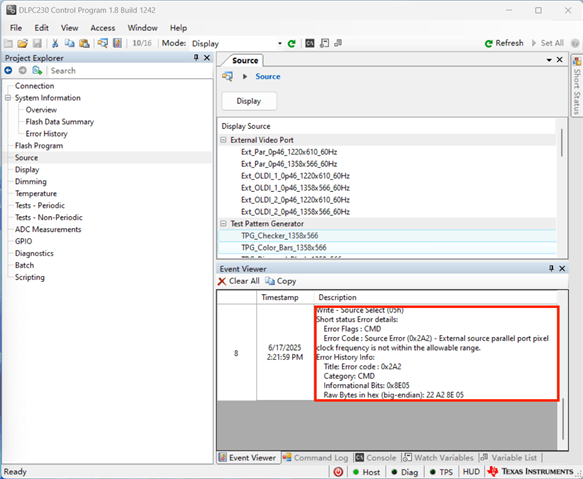
Task: Click the green refresh arrow beside Mode dropdown
Action: (x=292, y=44)
